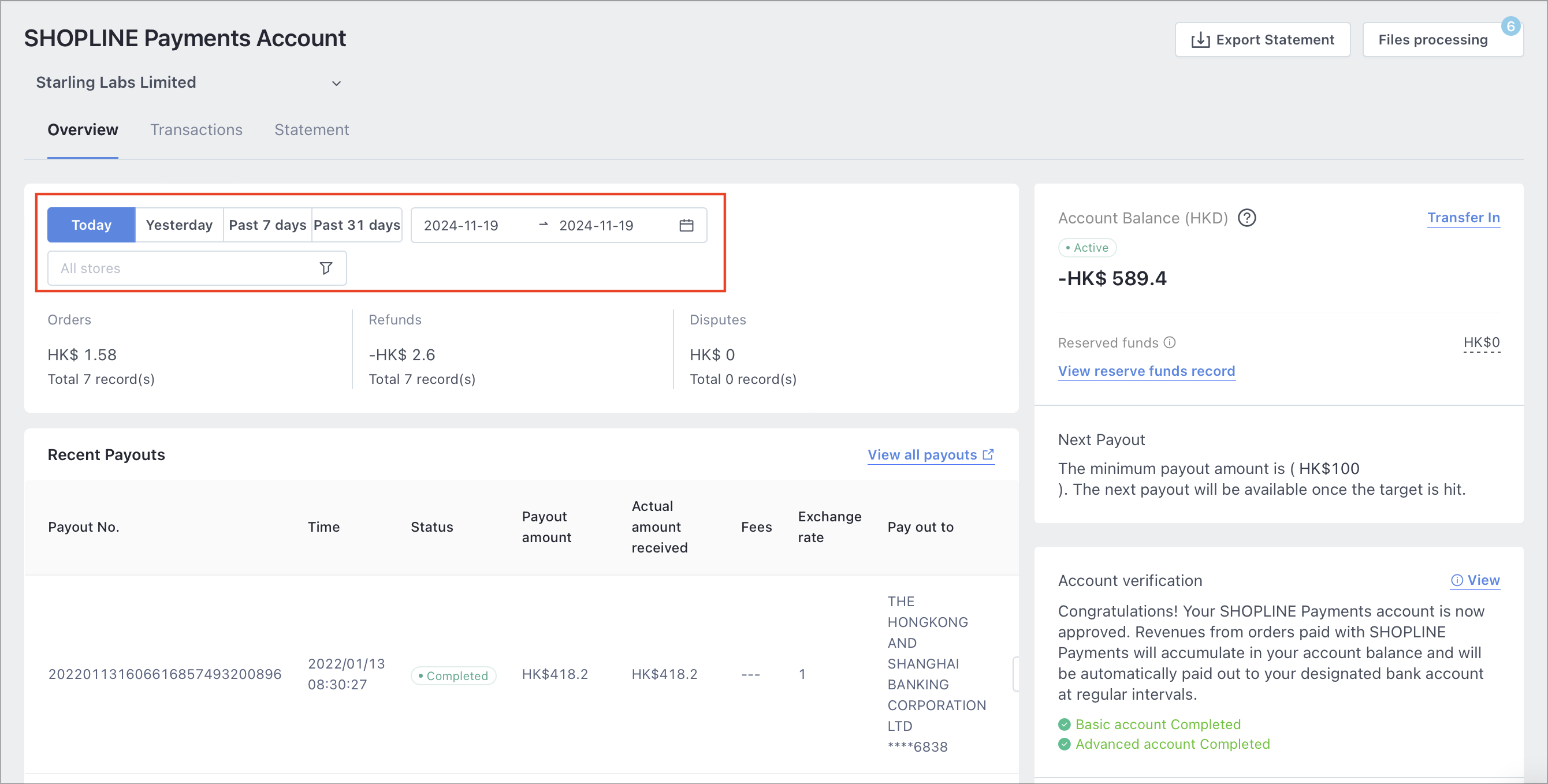
Task: Click the Recent Payouts heading
Action: [106, 455]
